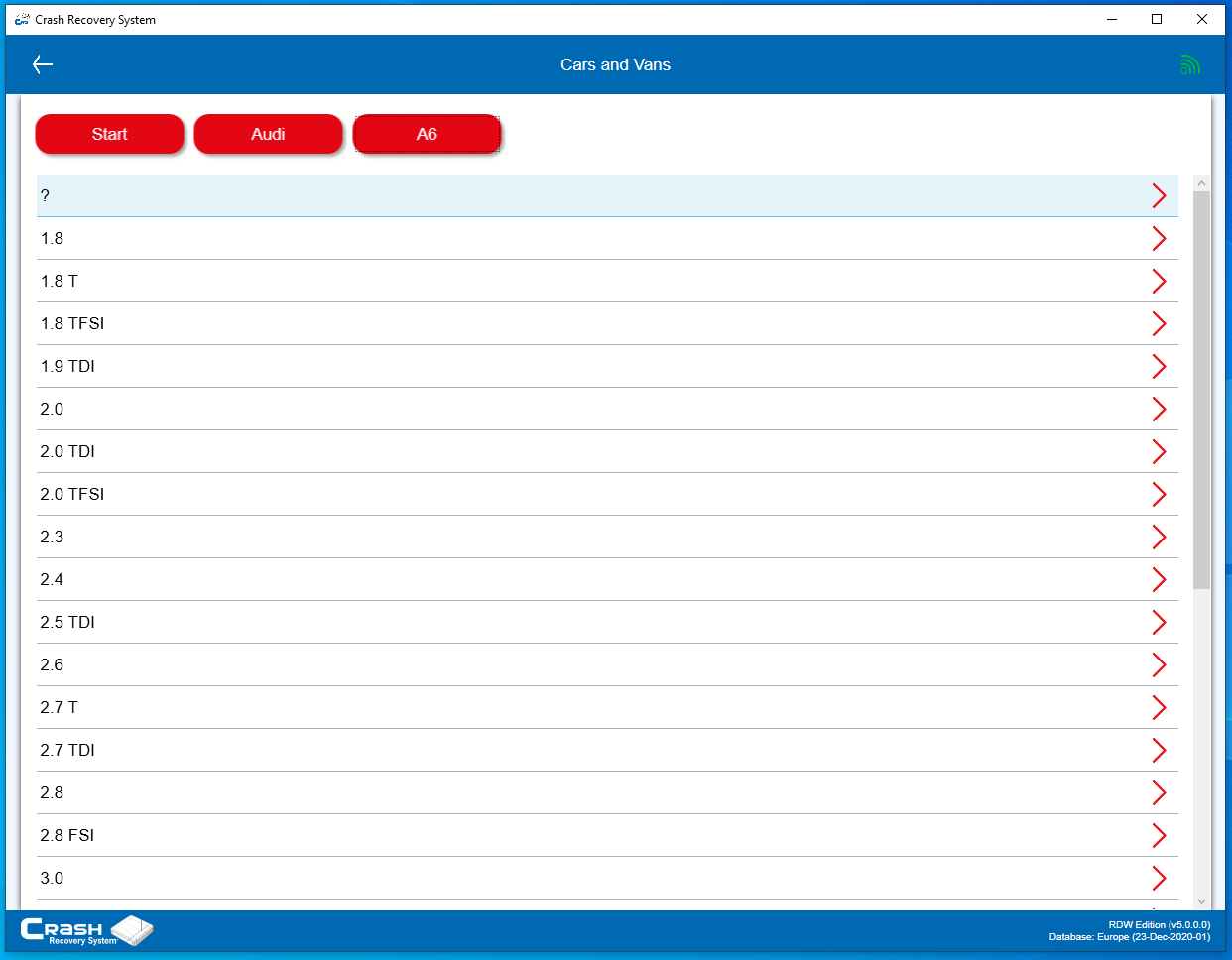Open the chevron on the 2.5 TDI row
The image size is (1232, 960).
pos(1159,622)
